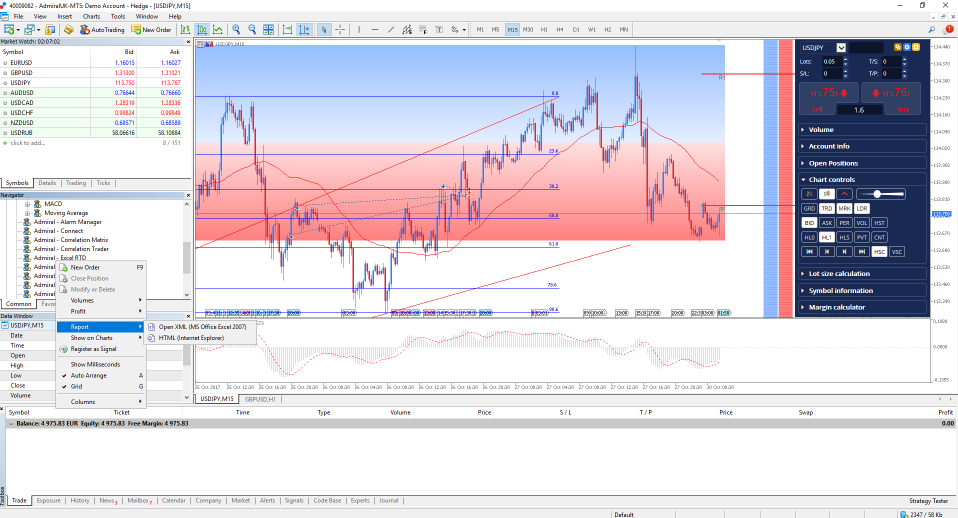Select the equidistant channel drawing tool
Image resolution: width=958 pixels, height=518 pixels.
click(406, 29)
